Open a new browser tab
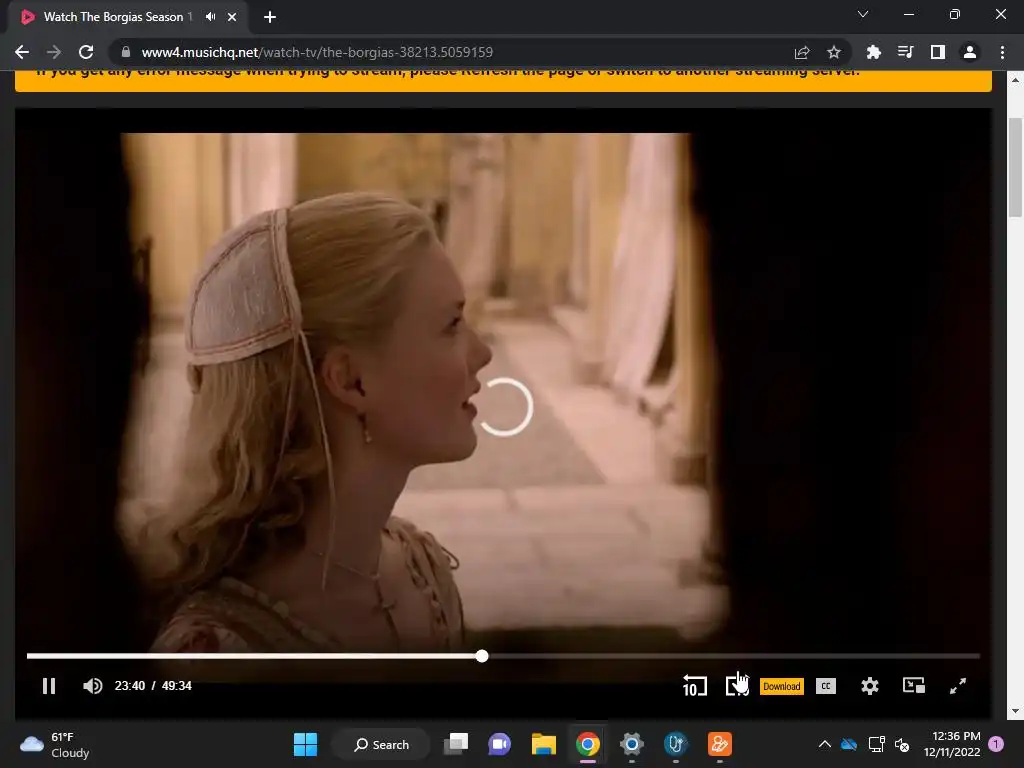The height and width of the screenshot is (768, 1024). (x=270, y=17)
